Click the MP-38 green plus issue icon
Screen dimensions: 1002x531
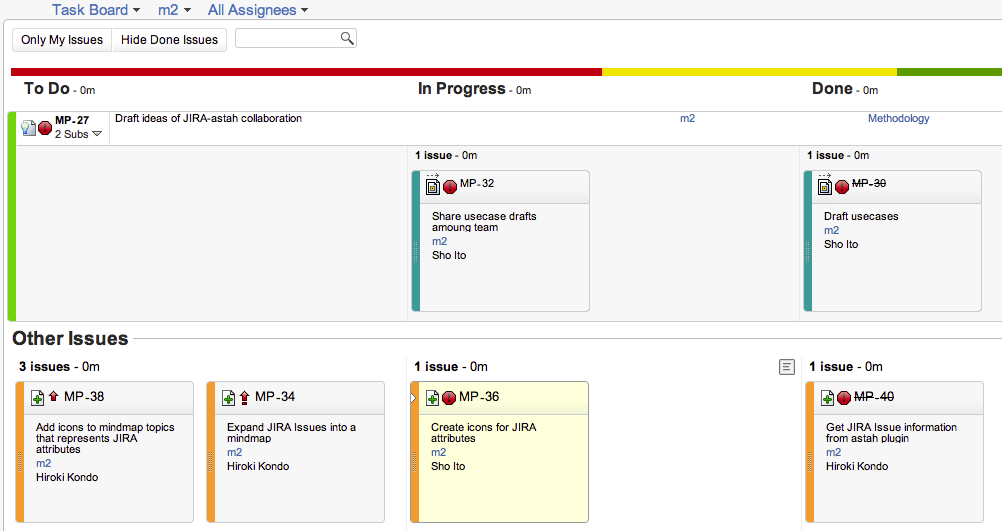click(37, 397)
